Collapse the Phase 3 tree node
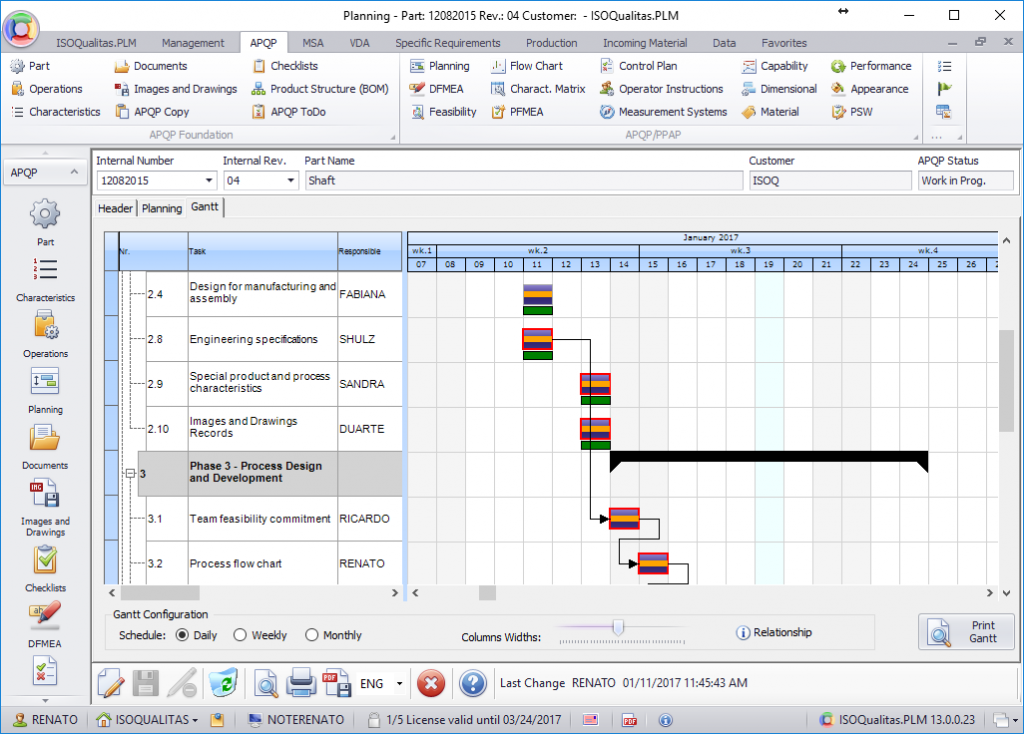 [x=130, y=474]
